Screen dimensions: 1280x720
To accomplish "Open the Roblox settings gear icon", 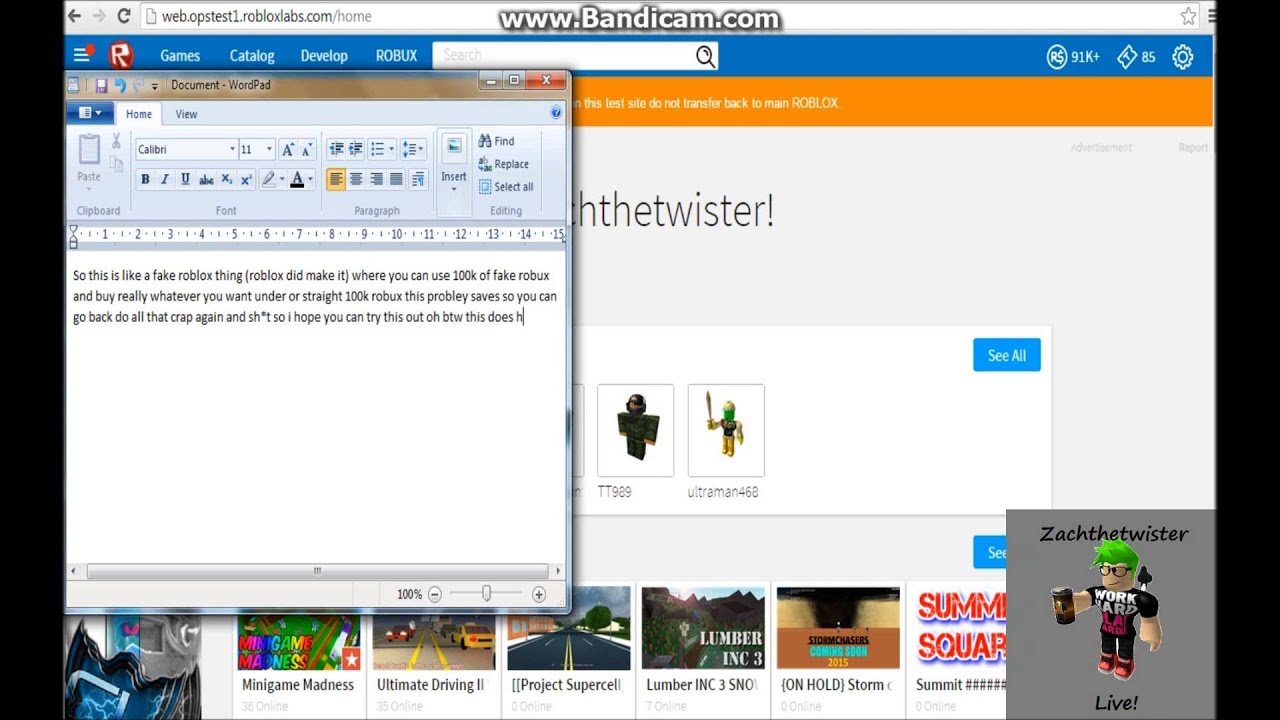I will (x=1183, y=57).
